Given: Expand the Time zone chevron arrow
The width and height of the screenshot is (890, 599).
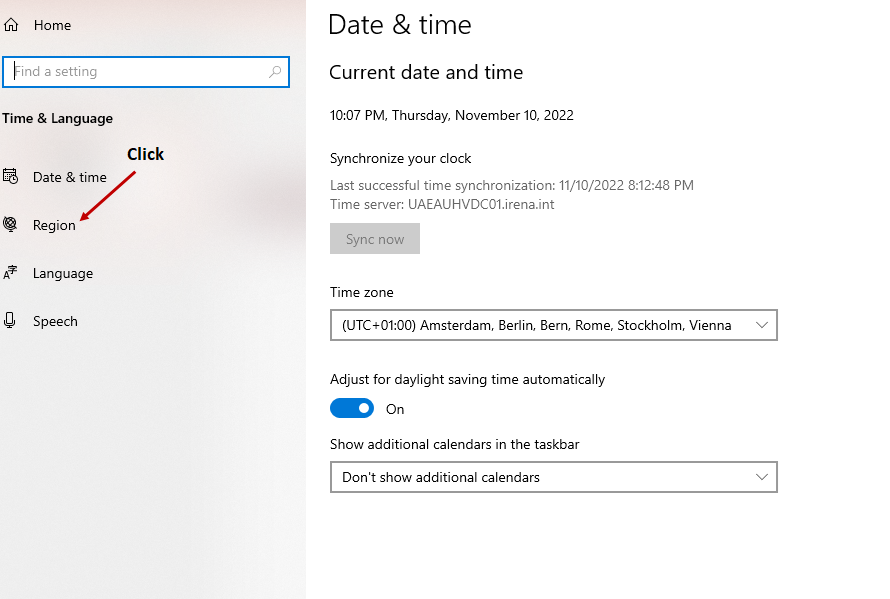Looking at the screenshot, I should (x=762, y=325).
